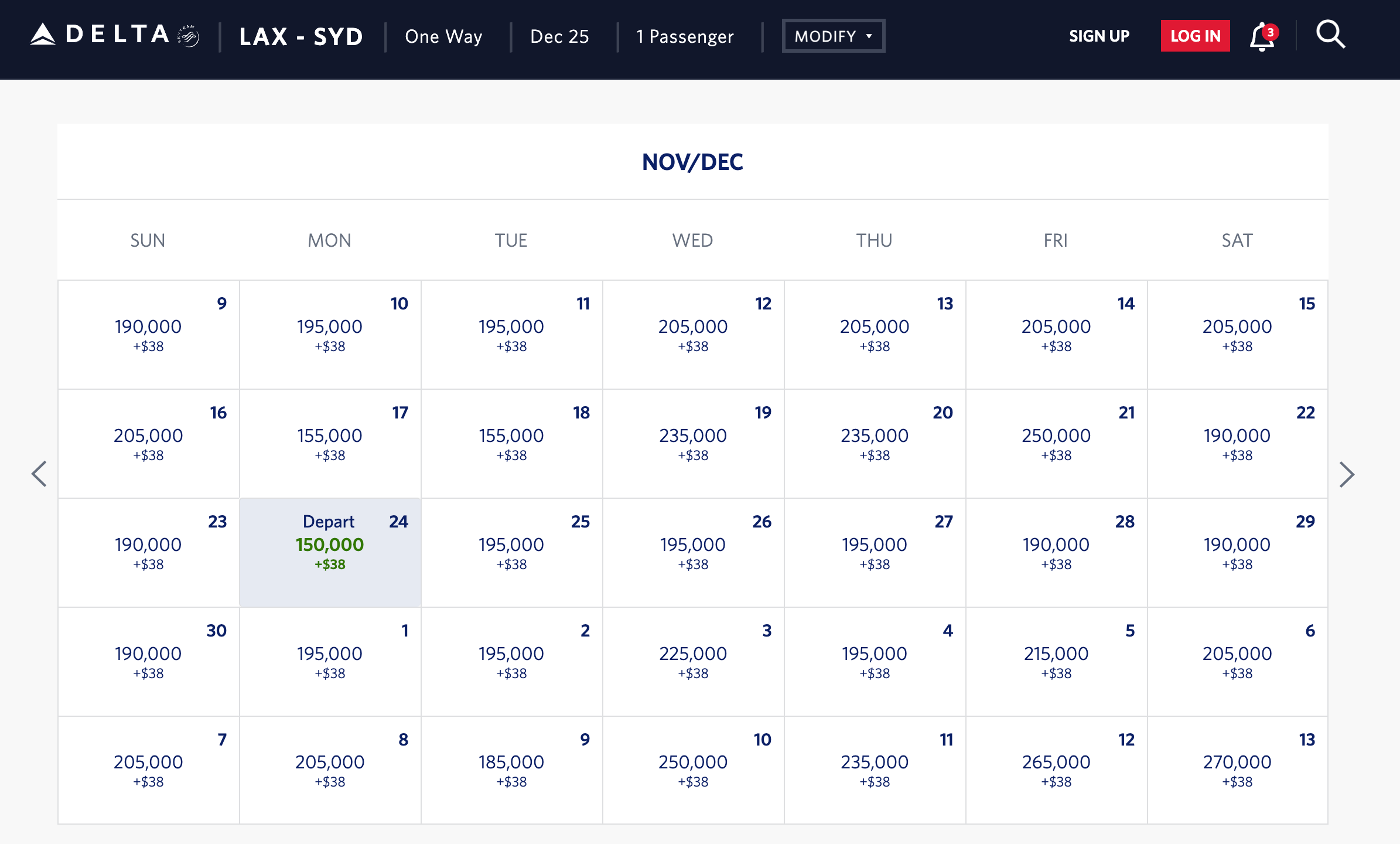This screenshot has width=1400, height=844.
Task: Open the search magnifier icon
Action: point(1331,35)
